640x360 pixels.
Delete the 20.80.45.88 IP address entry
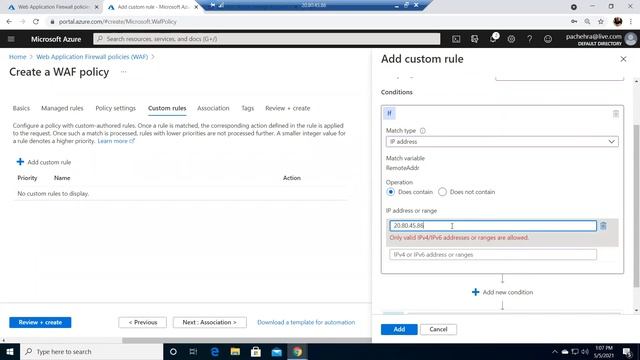(603, 226)
